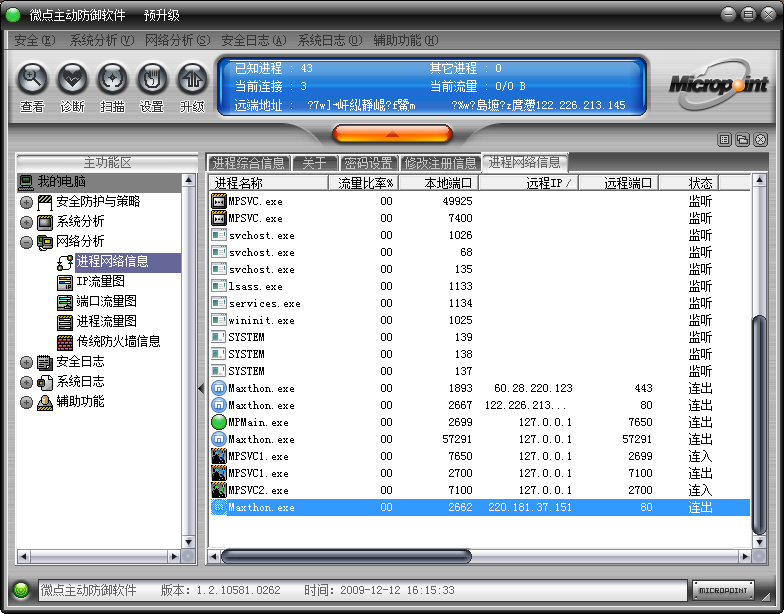The height and width of the screenshot is (614, 784).
Task: Sort by the 进程名称 column header
Action: click(268, 183)
